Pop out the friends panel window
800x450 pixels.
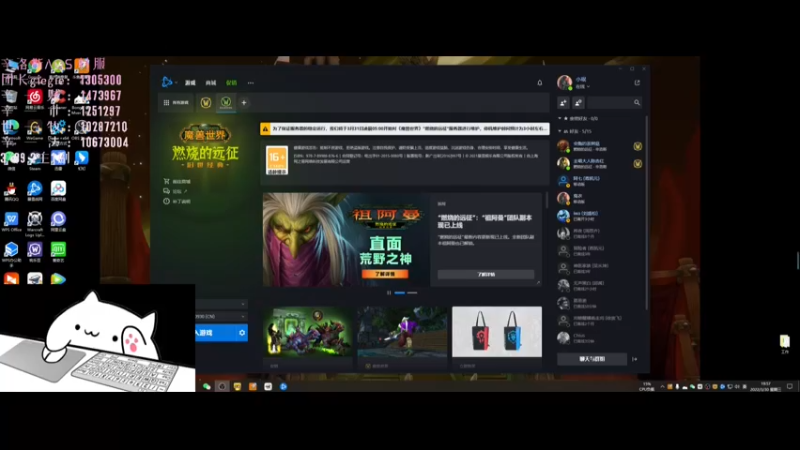[x=637, y=82]
